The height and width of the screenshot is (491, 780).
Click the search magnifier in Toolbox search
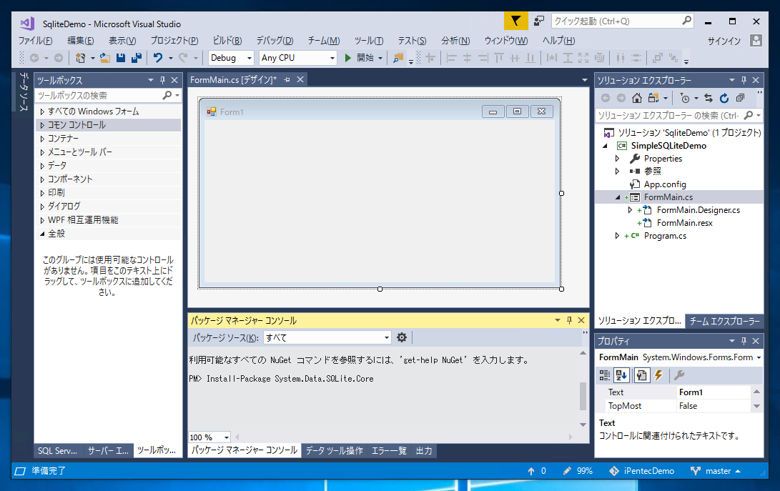[167, 95]
